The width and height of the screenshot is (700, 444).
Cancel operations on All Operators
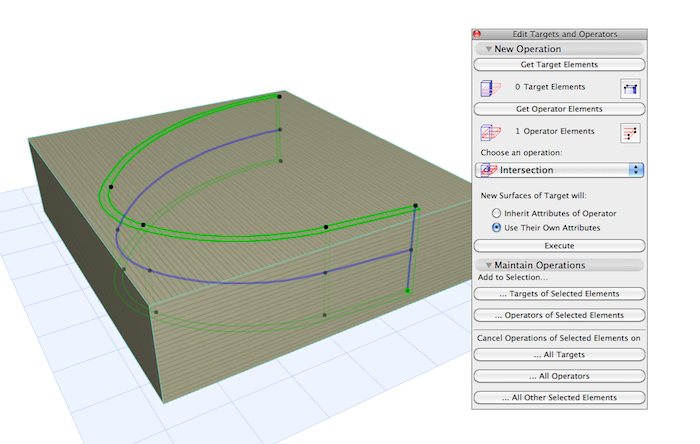point(559,376)
